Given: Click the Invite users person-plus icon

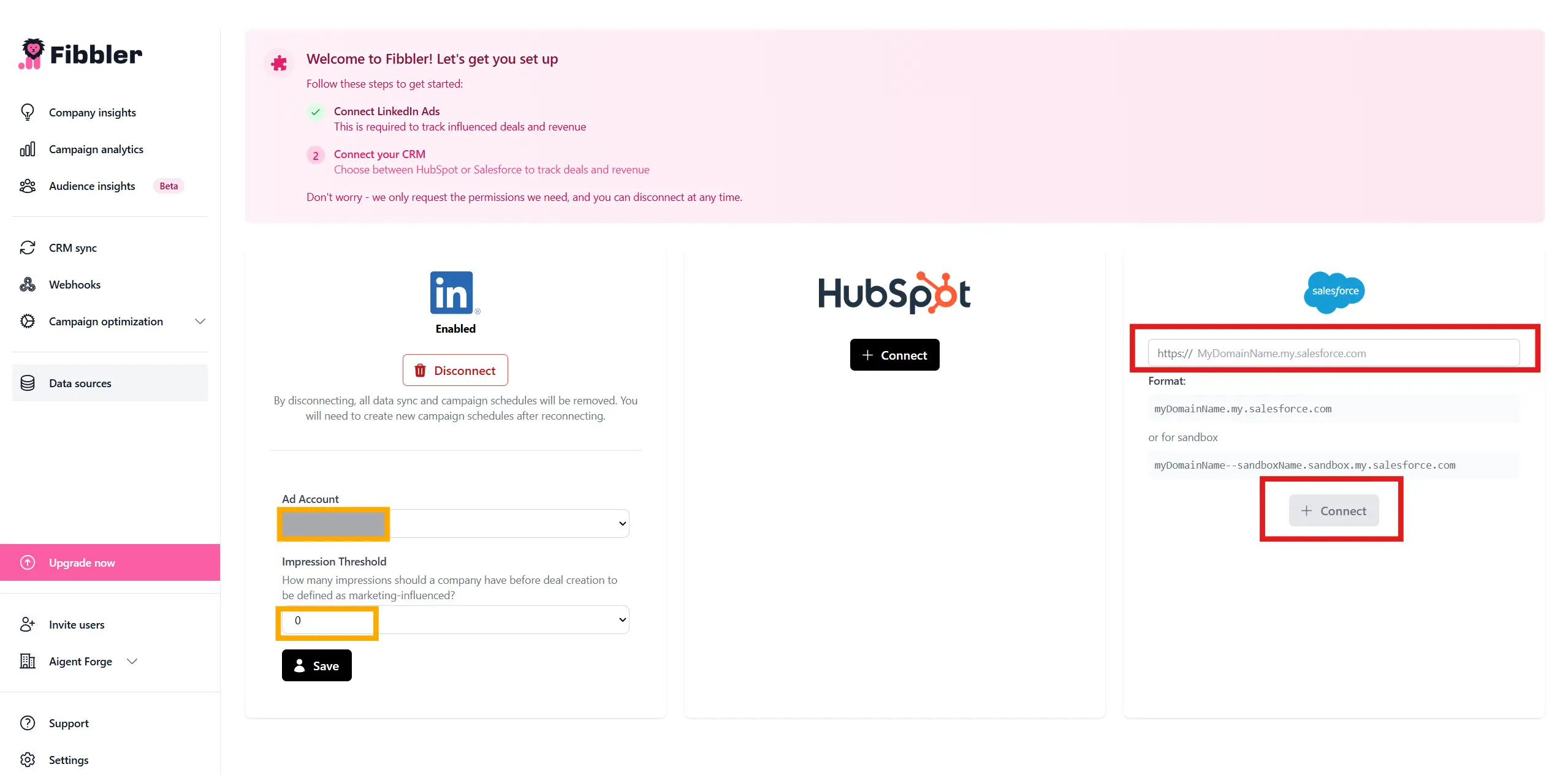Looking at the screenshot, I should (28, 624).
